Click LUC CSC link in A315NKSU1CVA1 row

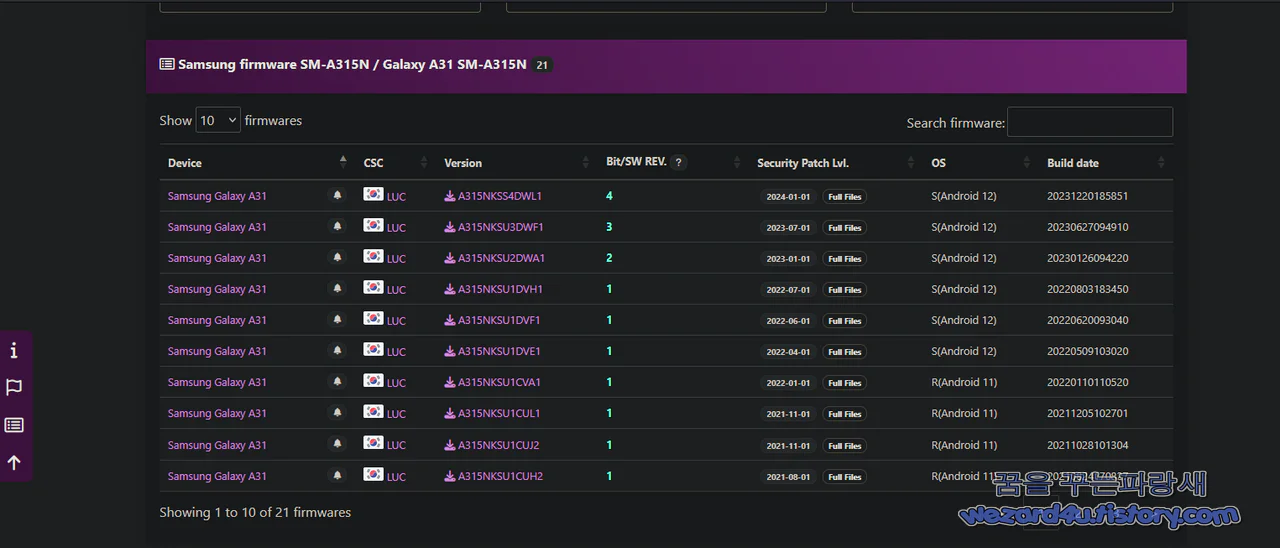coord(396,383)
